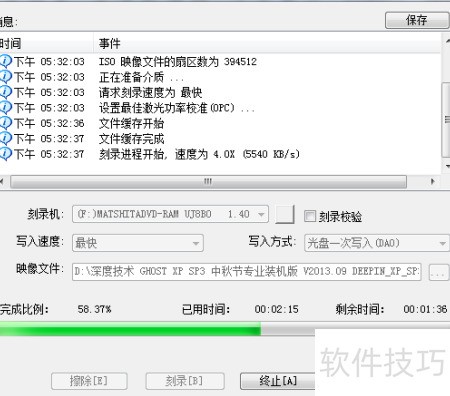This screenshot has width=450, height=396.
Task: Click info icon next to 文件缓存完成 entry
Action: (x=5, y=138)
